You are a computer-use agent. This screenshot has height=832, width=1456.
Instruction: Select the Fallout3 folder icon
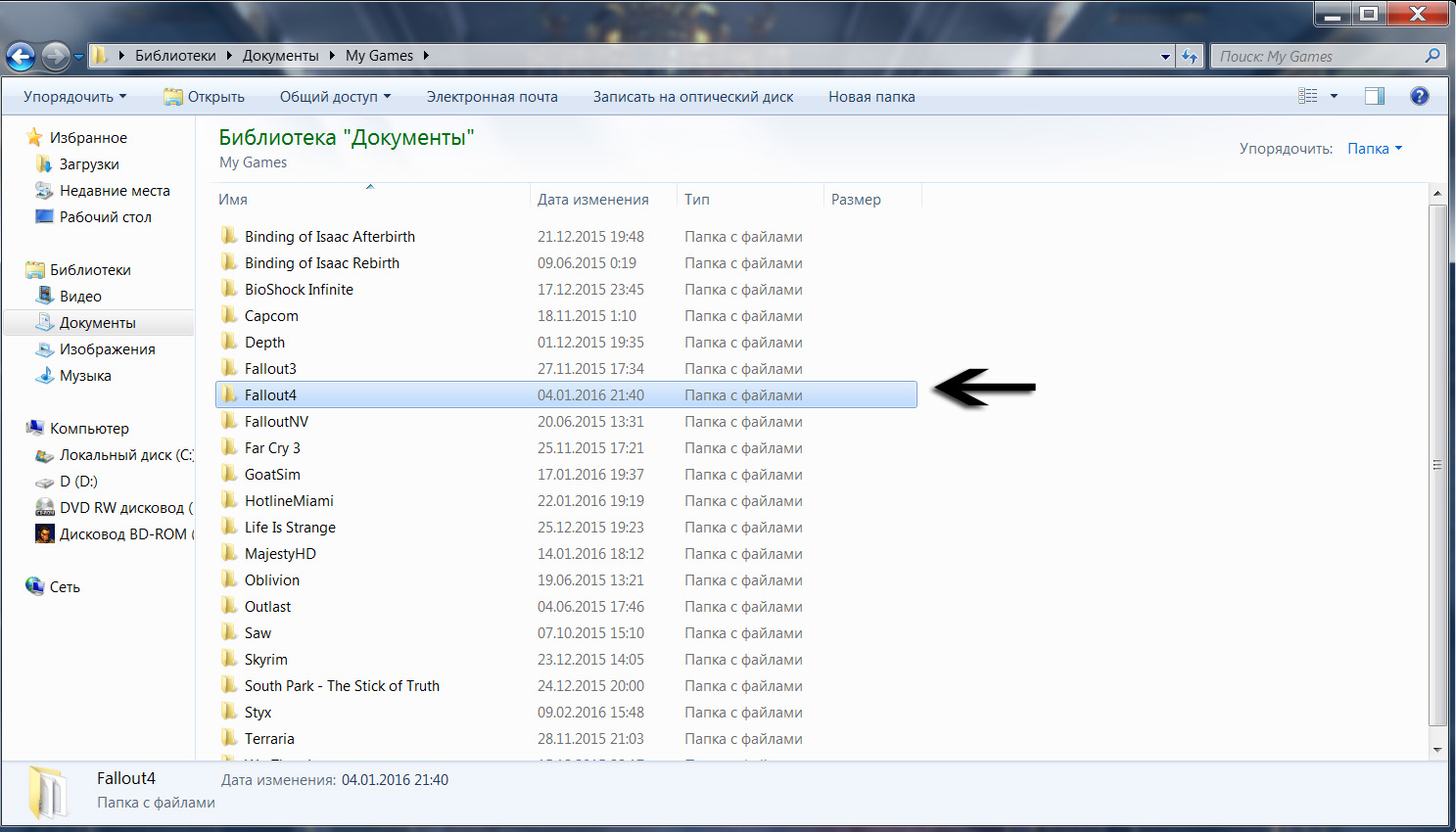coord(229,368)
